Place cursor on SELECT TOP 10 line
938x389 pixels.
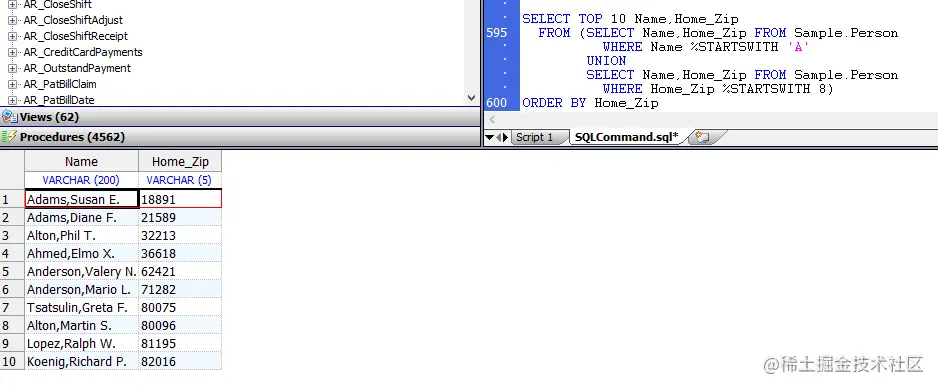pyautogui.click(x=631, y=19)
